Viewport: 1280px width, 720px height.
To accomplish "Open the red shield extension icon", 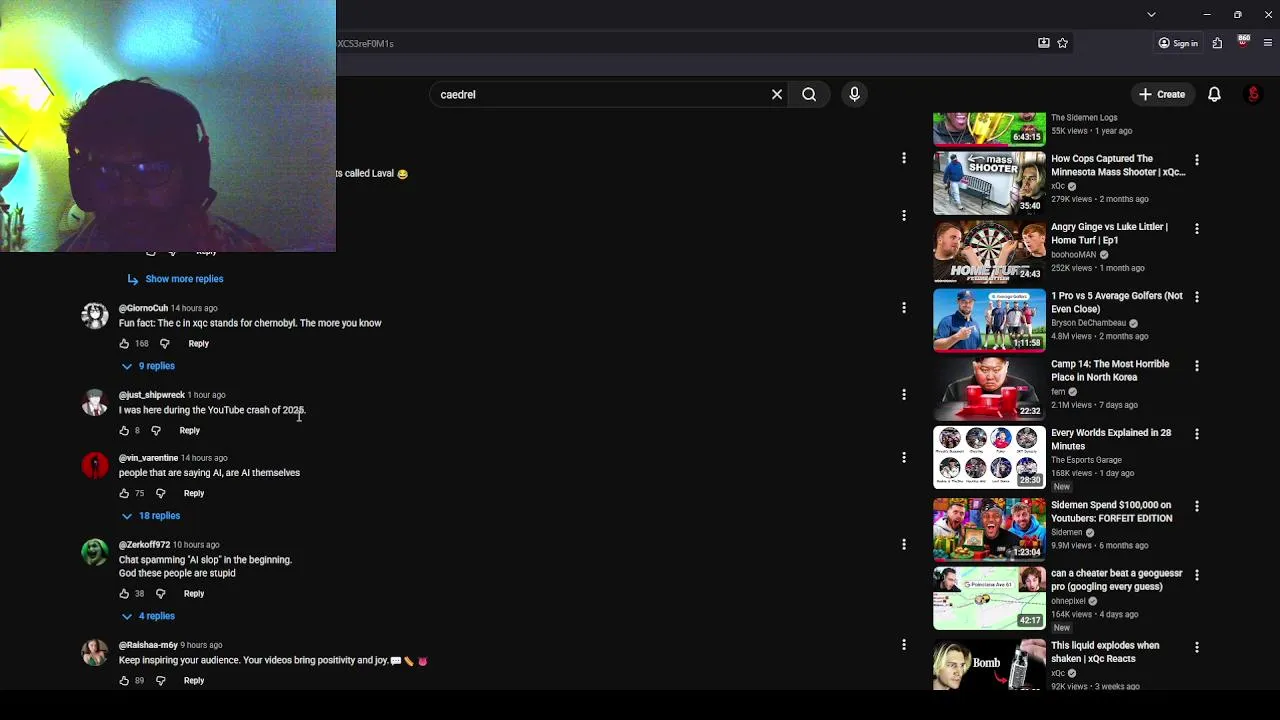I will tap(1243, 42).
